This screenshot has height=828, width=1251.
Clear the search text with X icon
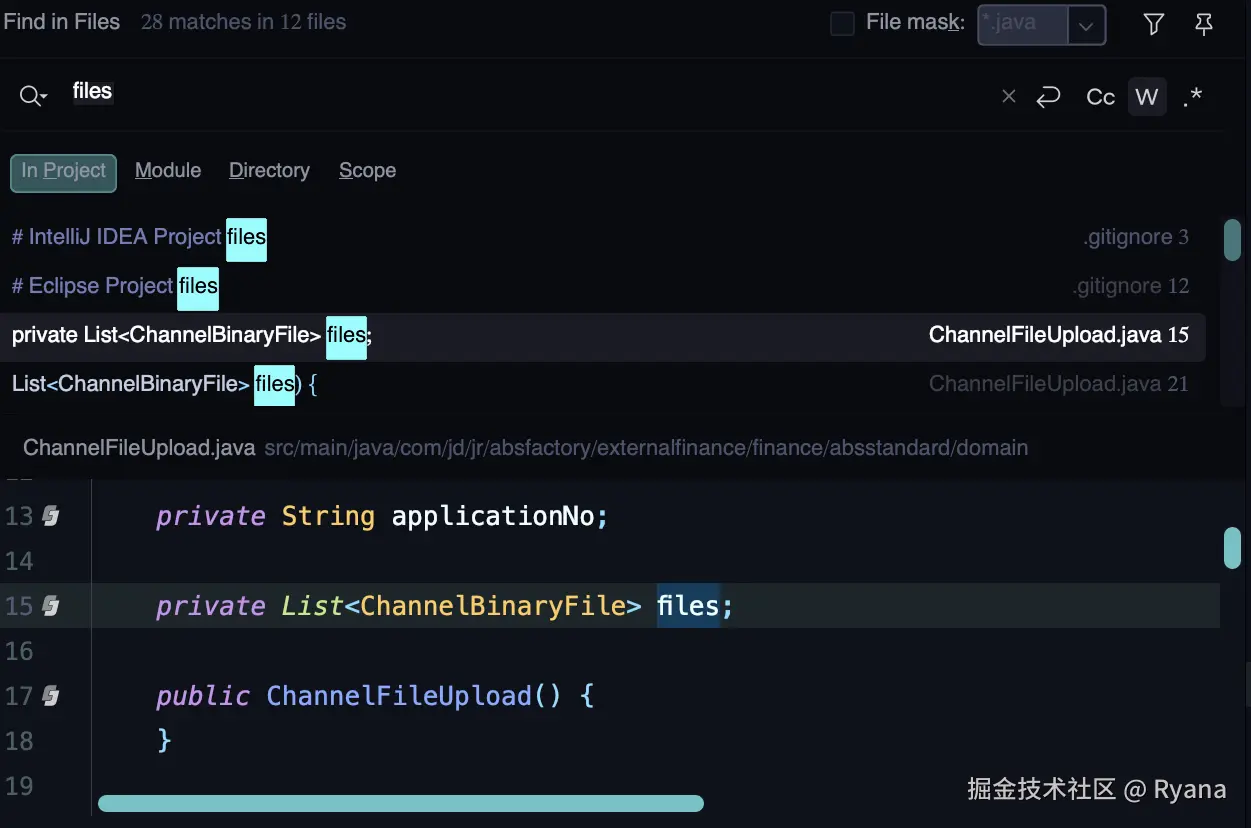click(x=1008, y=96)
